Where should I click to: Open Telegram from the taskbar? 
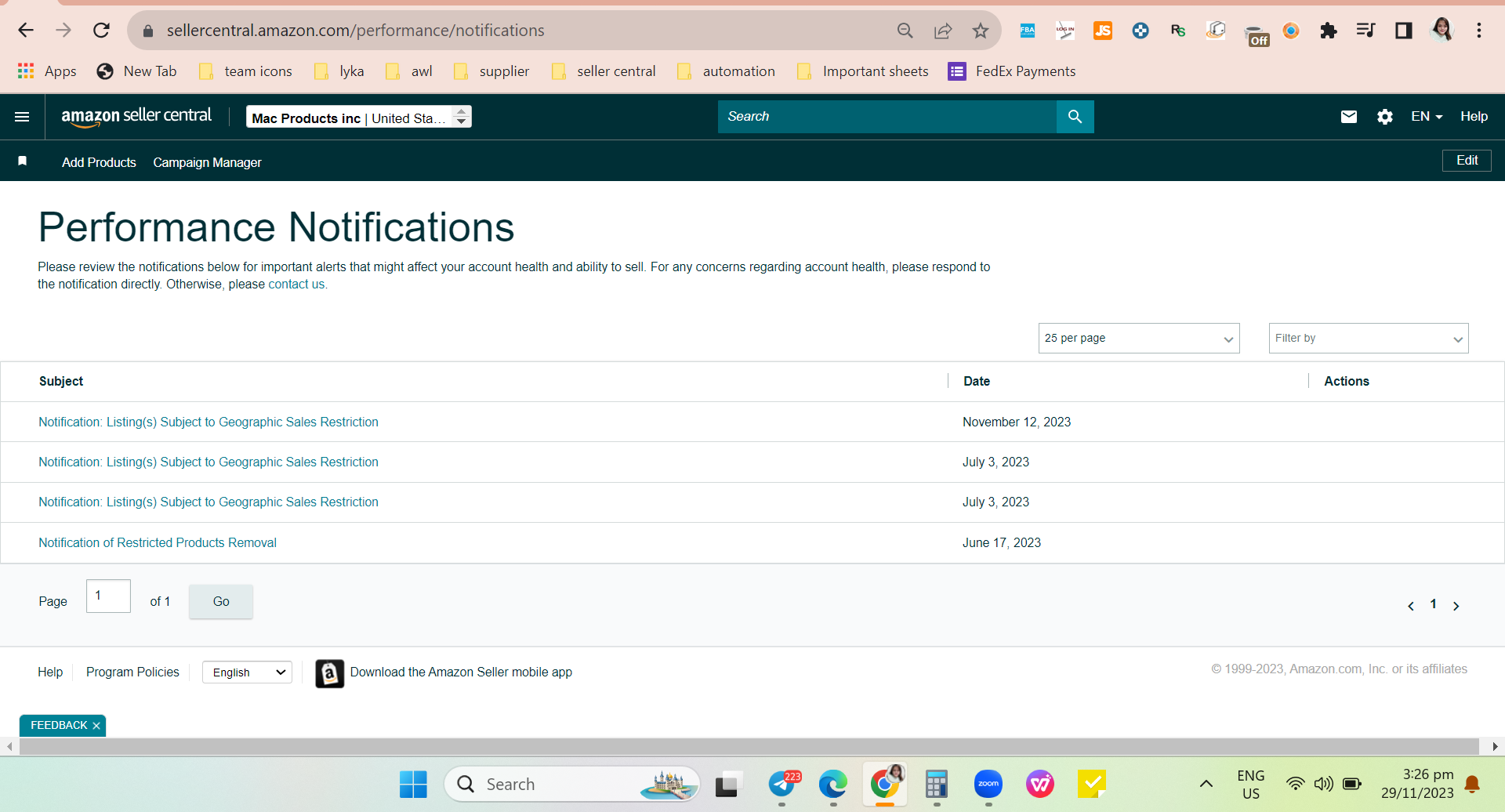point(782,784)
